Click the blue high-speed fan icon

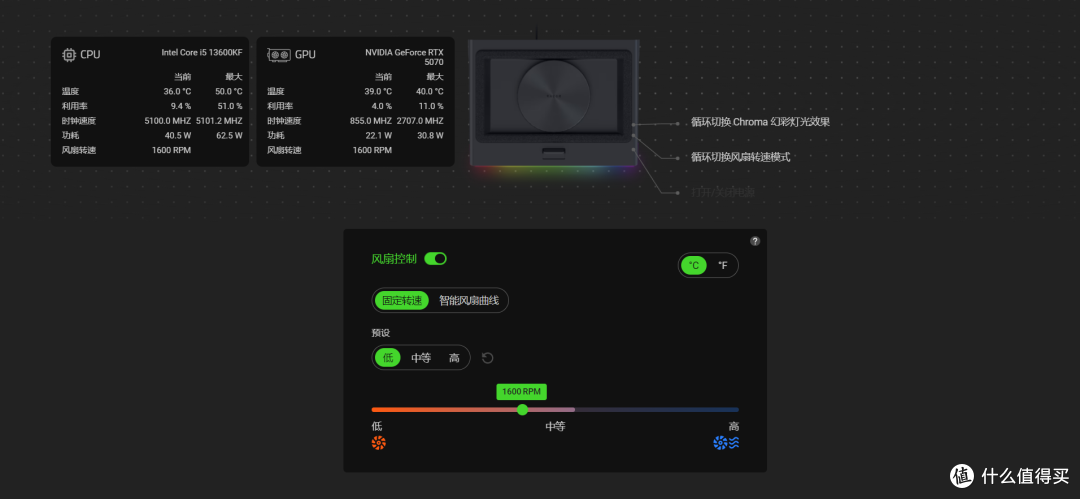[726, 442]
